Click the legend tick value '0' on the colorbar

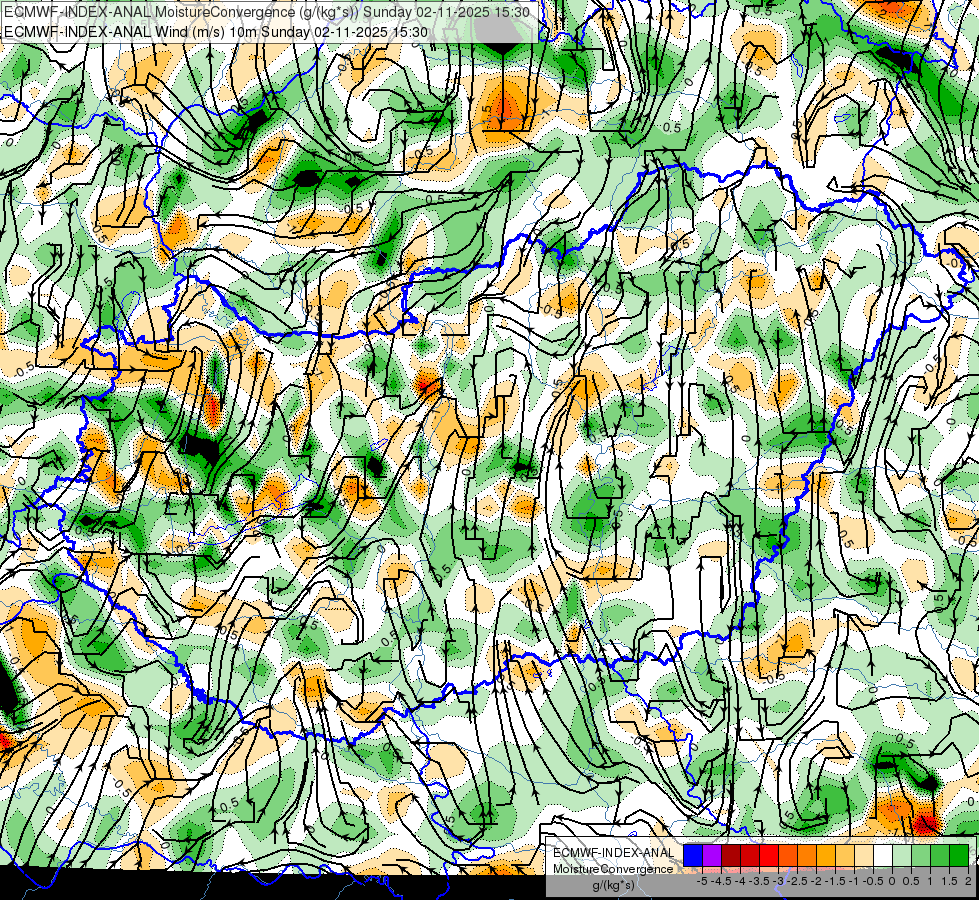click(x=892, y=881)
